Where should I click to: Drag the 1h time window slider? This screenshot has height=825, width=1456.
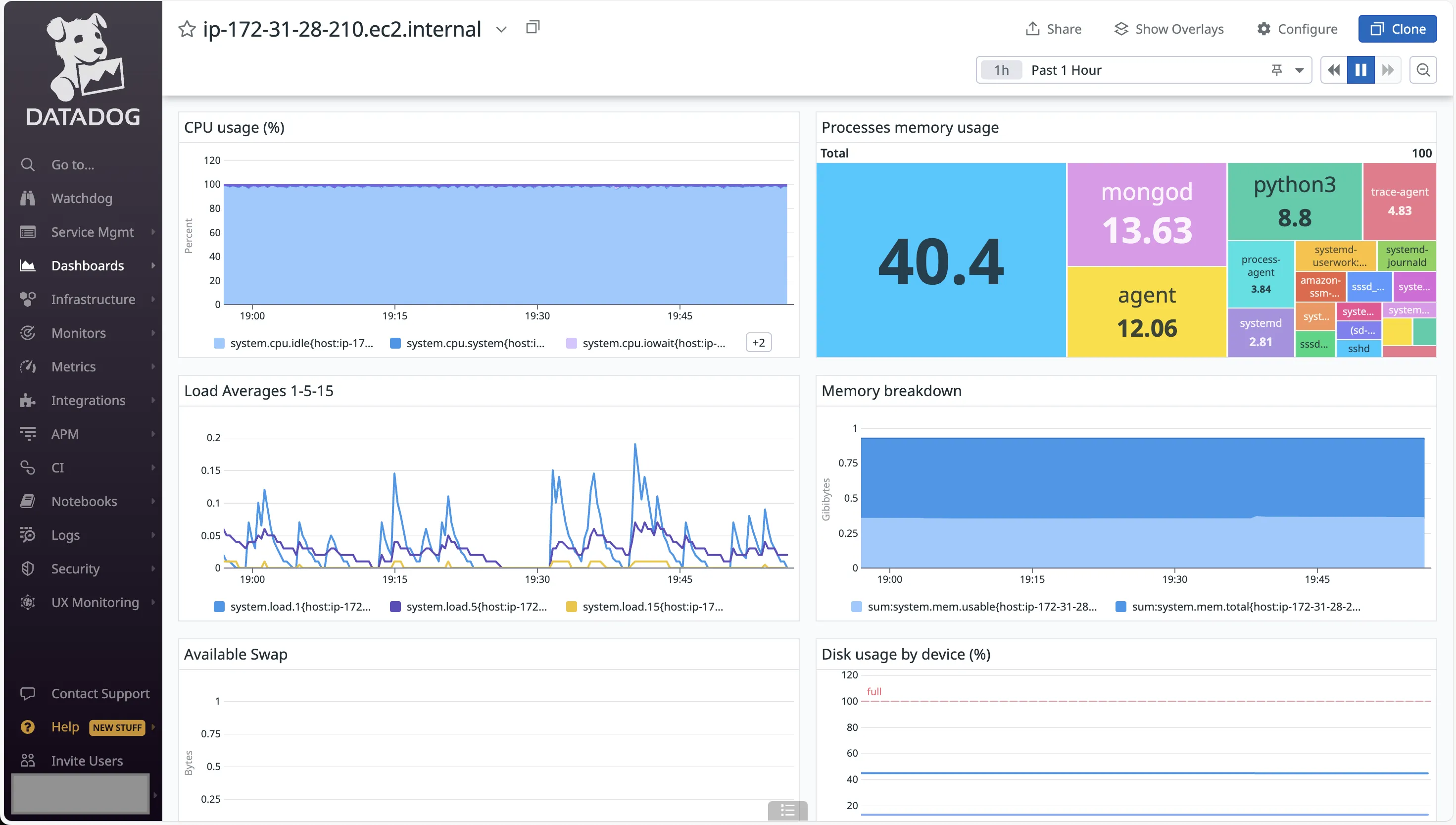click(x=1001, y=70)
